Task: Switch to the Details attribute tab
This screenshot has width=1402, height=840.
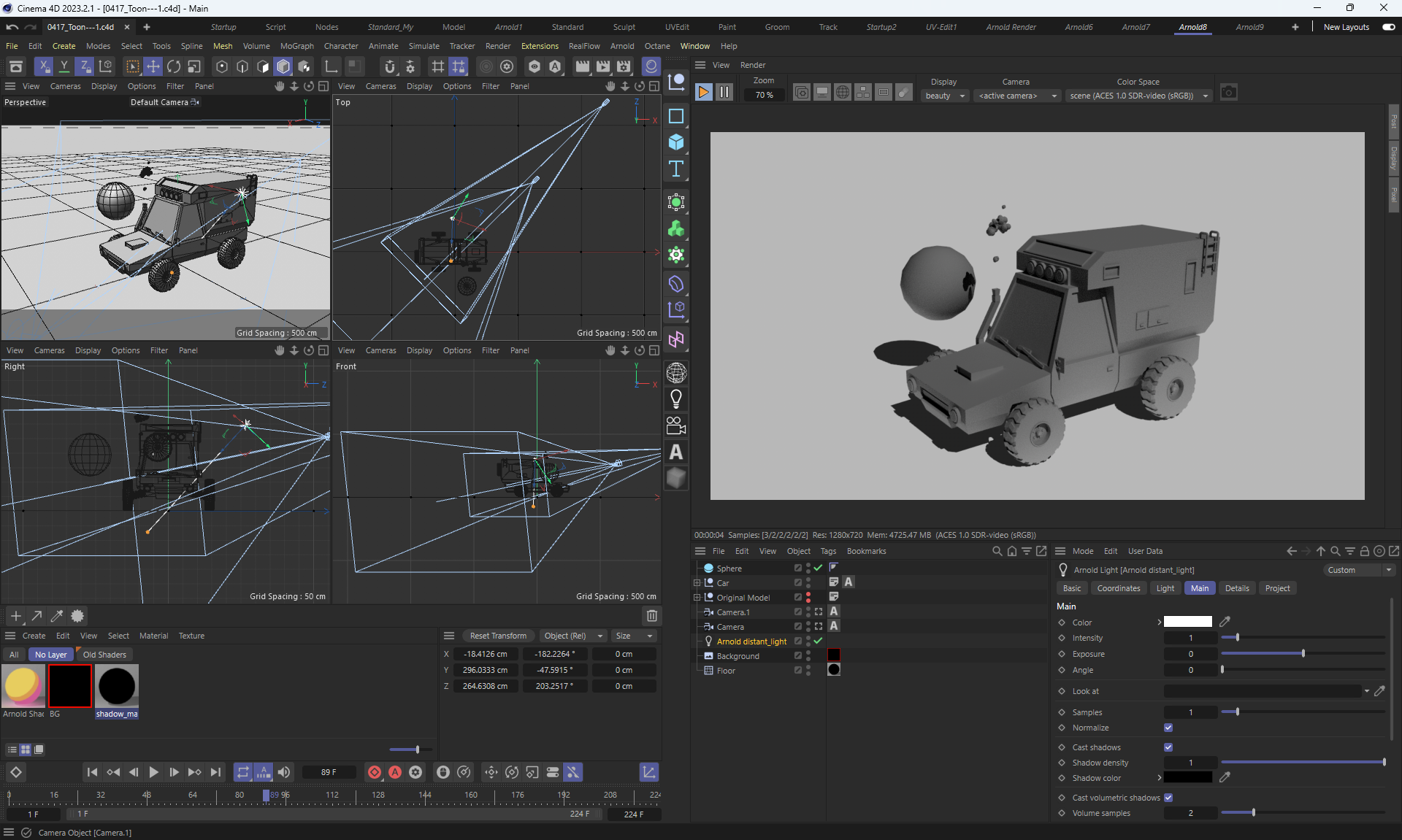Action: pos(1236,588)
